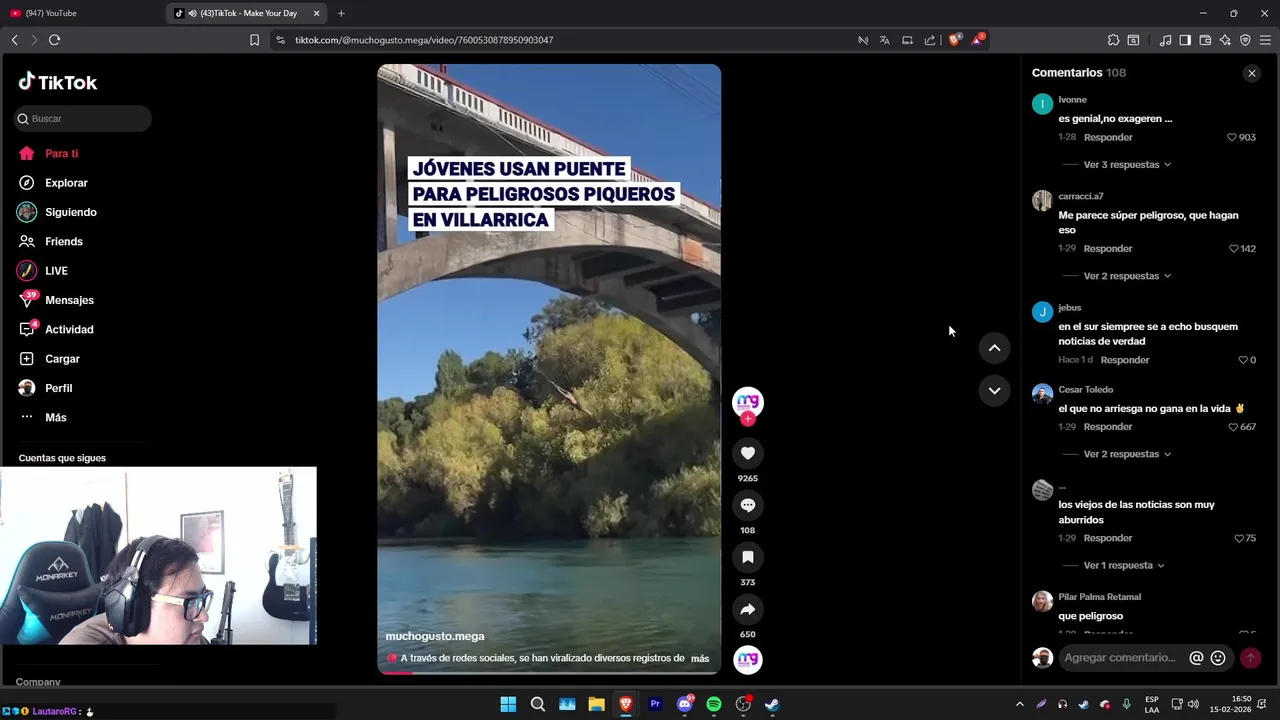1280x720 pixels.
Task: Reply to Ivonne's comment with Responder
Action: point(1108,137)
